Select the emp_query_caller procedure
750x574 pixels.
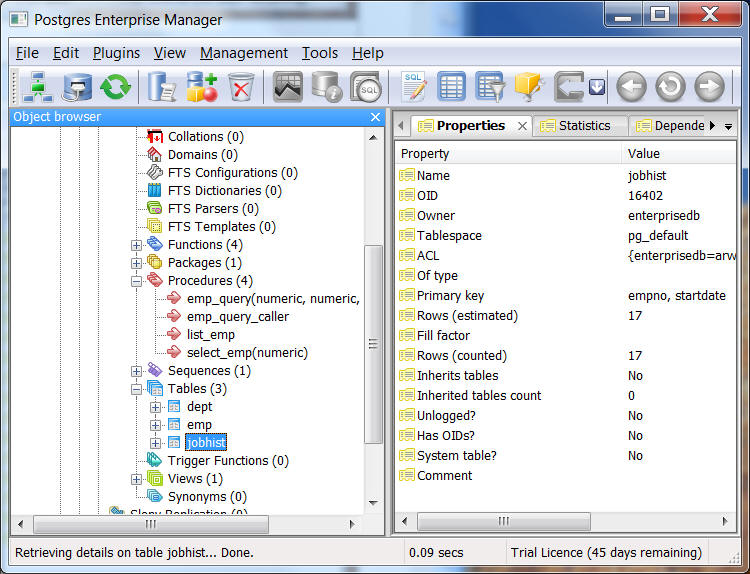tap(238, 317)
